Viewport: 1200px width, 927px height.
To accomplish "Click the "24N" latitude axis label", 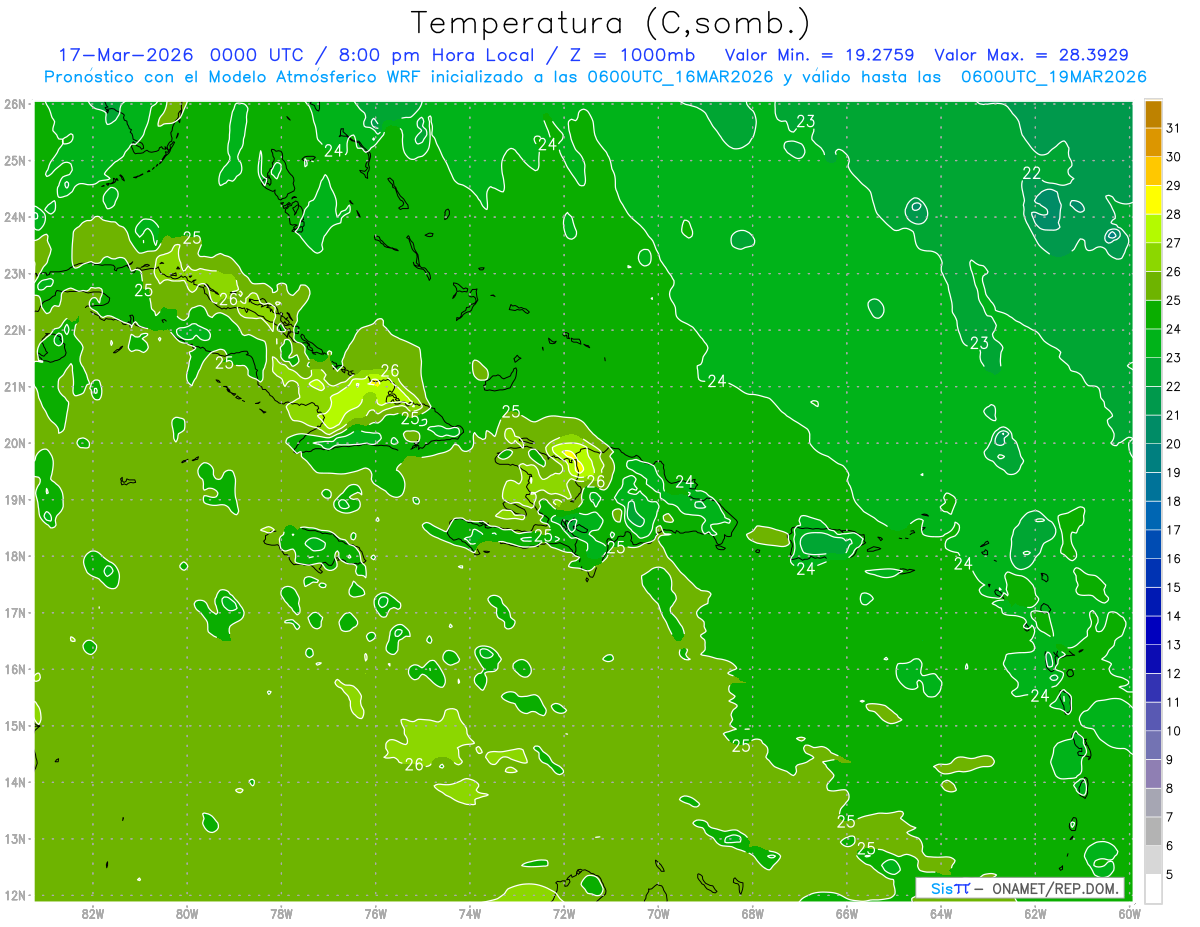I will 14,217.
